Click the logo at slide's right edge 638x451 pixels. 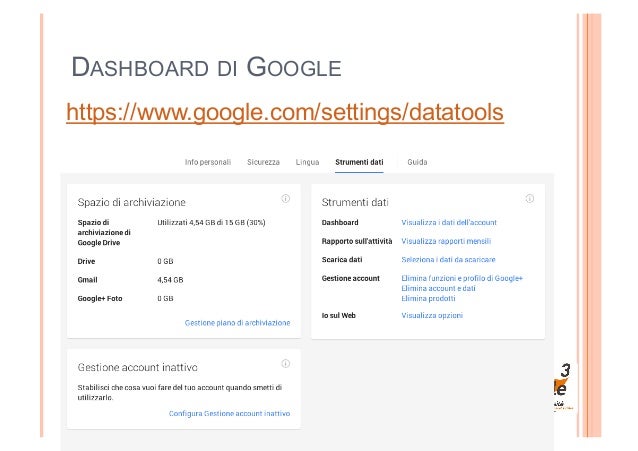tap(563, 387)
